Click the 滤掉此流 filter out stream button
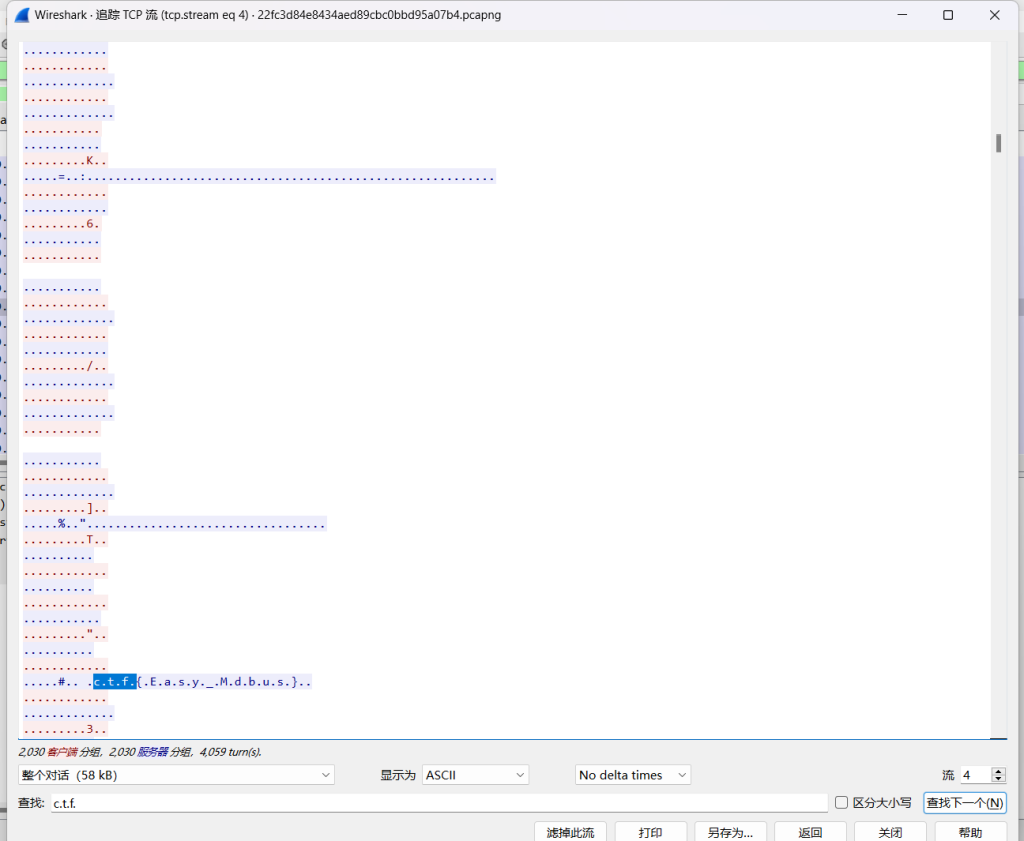The image size is (1024, 841). (x=570, y=832)
